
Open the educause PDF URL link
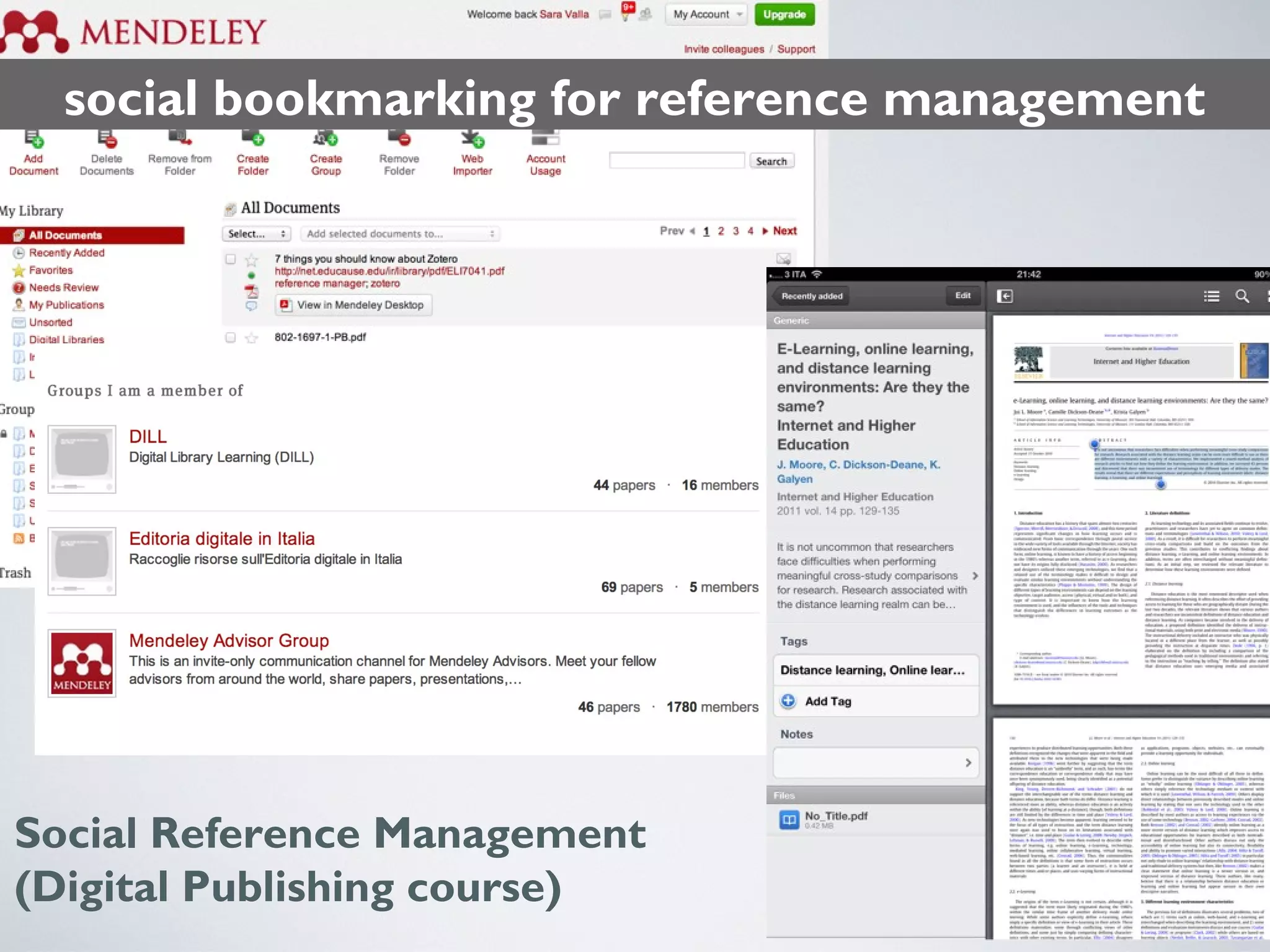click(389, 271)
